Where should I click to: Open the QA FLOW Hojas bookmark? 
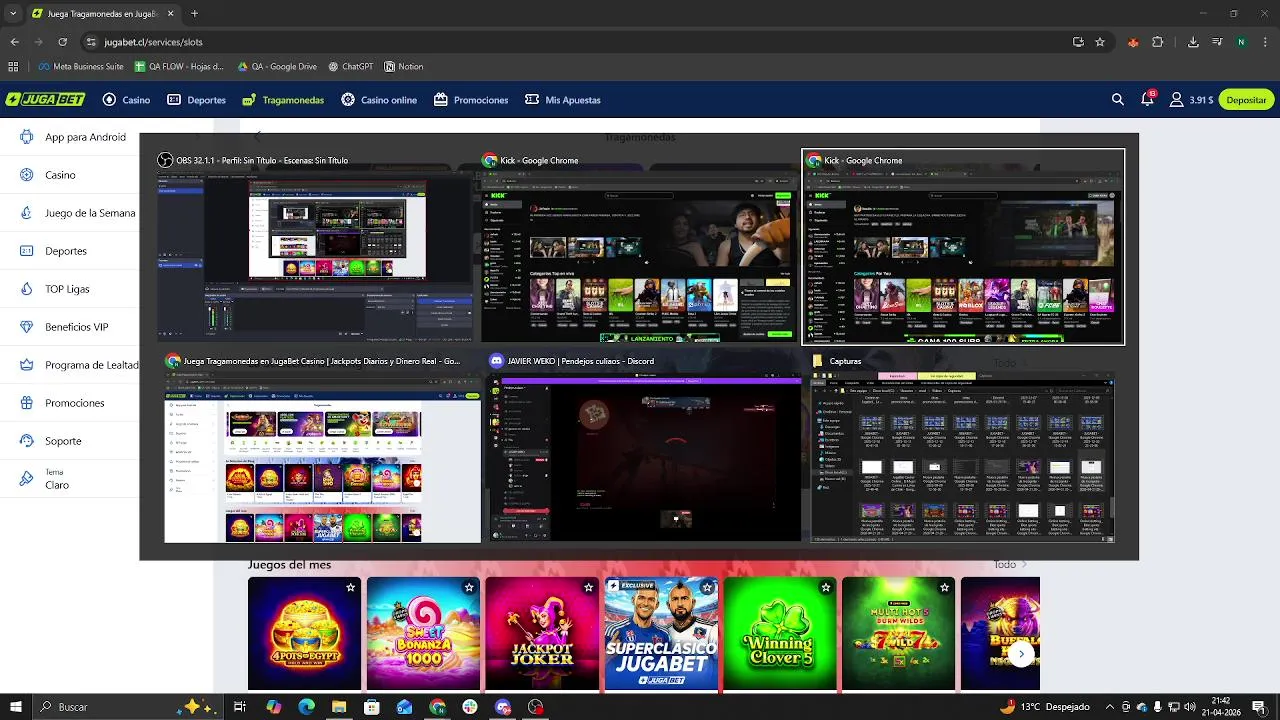(178, 67)
